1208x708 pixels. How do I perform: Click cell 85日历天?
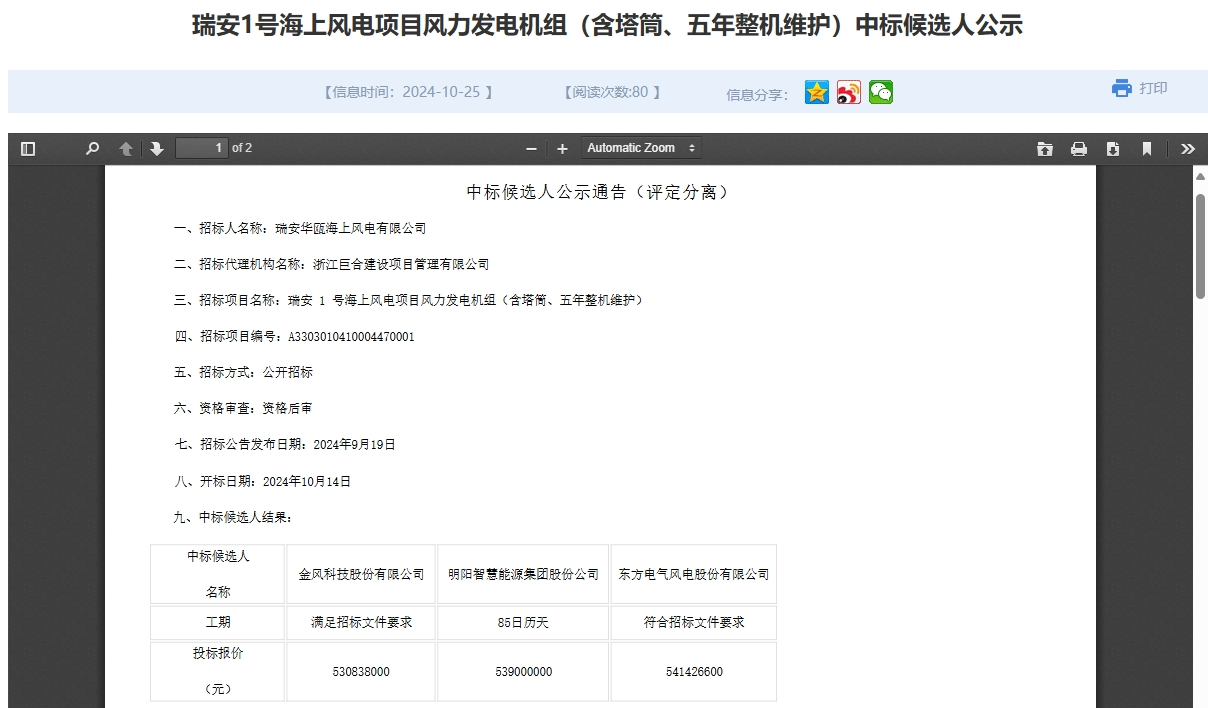pos(523,622)
